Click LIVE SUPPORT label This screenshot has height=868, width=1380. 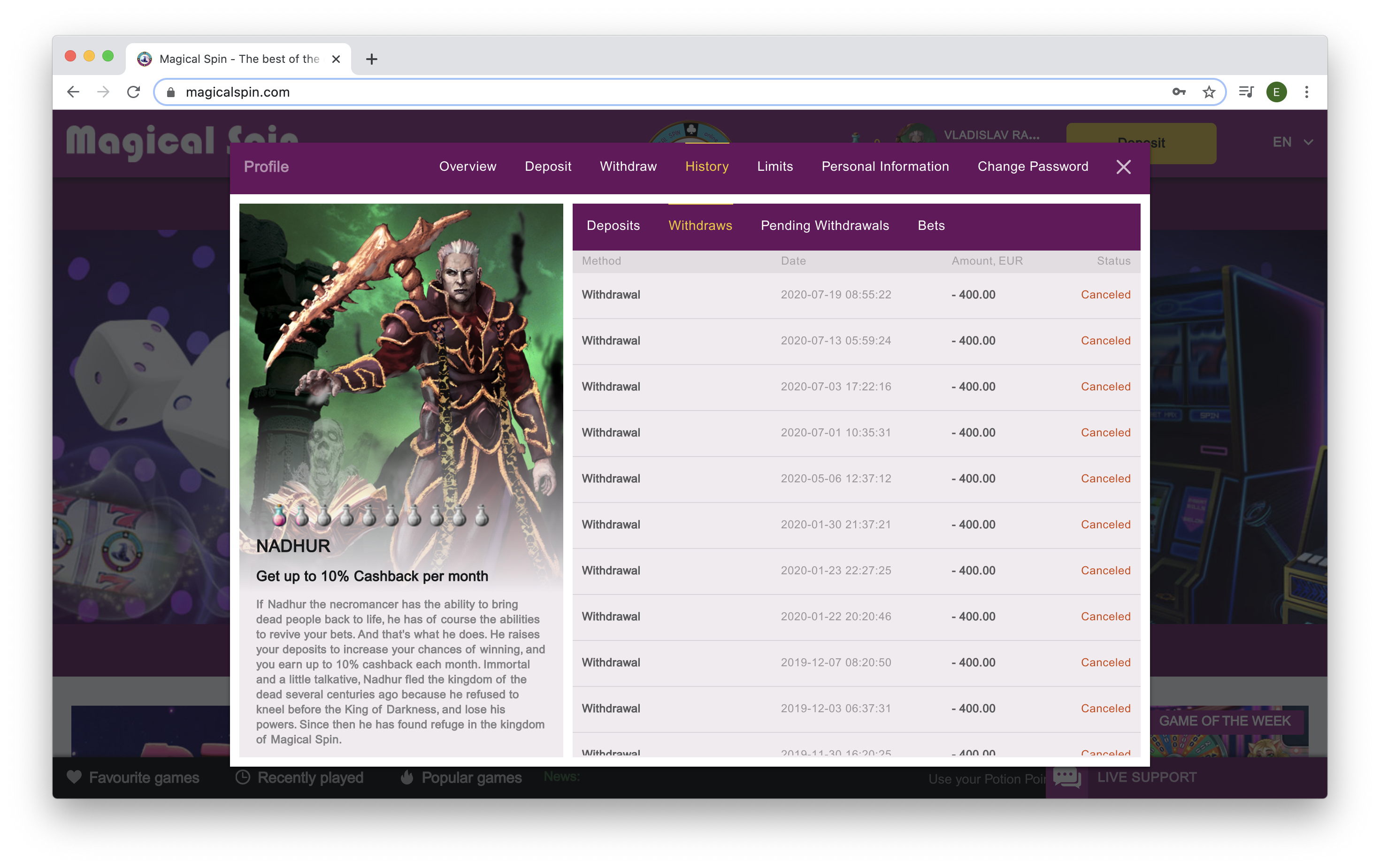click(x=1146, y=777)
